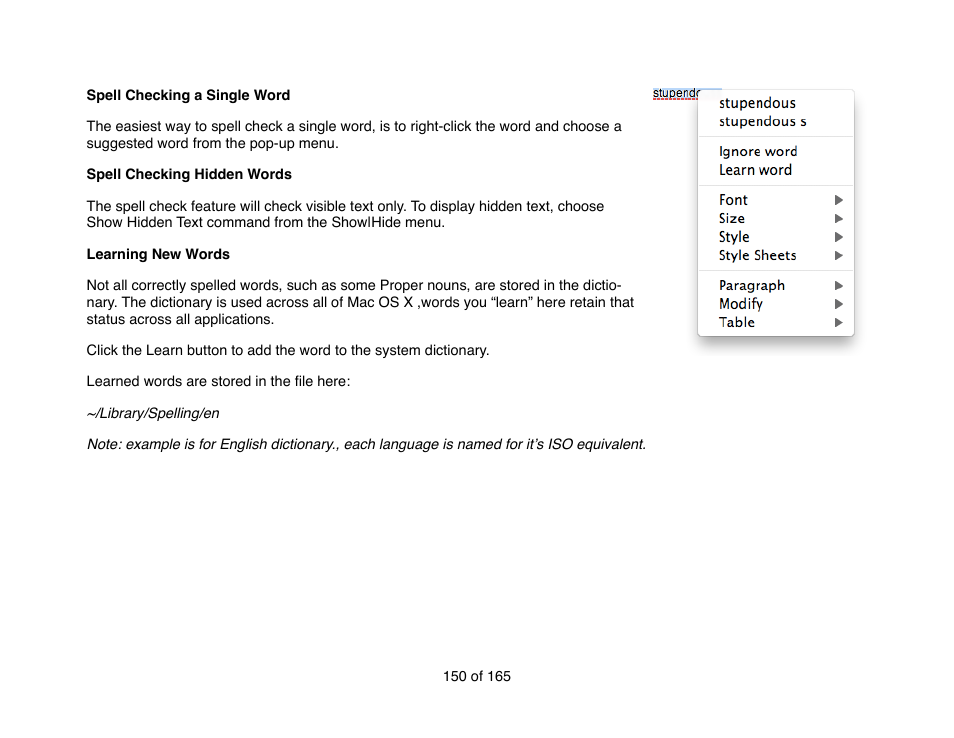
Task: Click the path text '~/Library/Spelling/en'
Action: point(153,414)
